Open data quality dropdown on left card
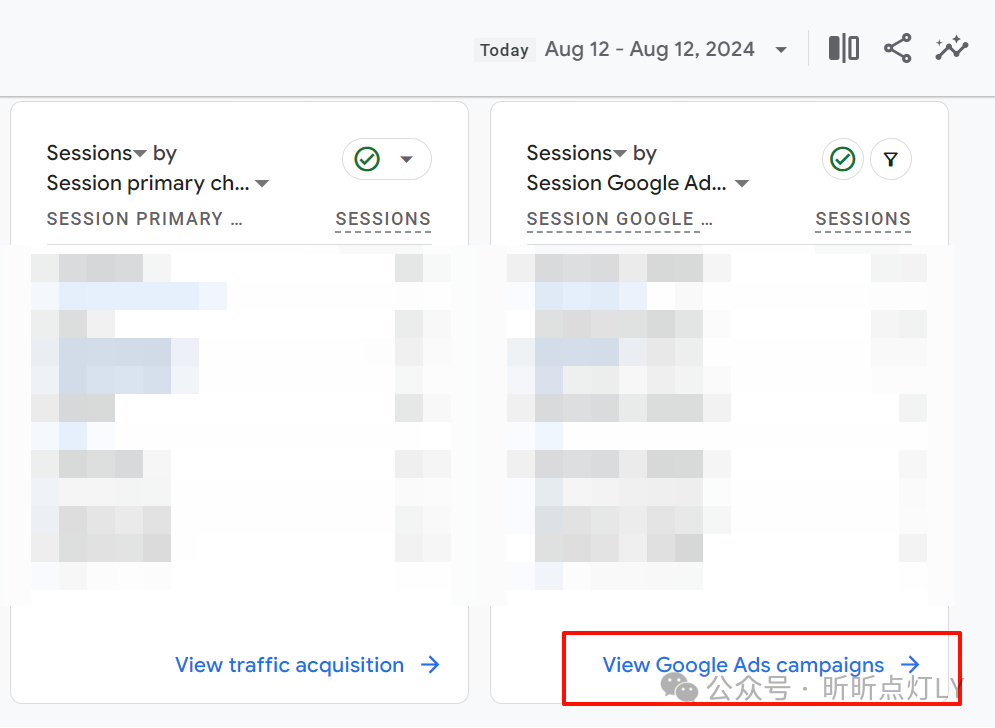The height and width of the screenshot is (728, 995). coord(406,160)
